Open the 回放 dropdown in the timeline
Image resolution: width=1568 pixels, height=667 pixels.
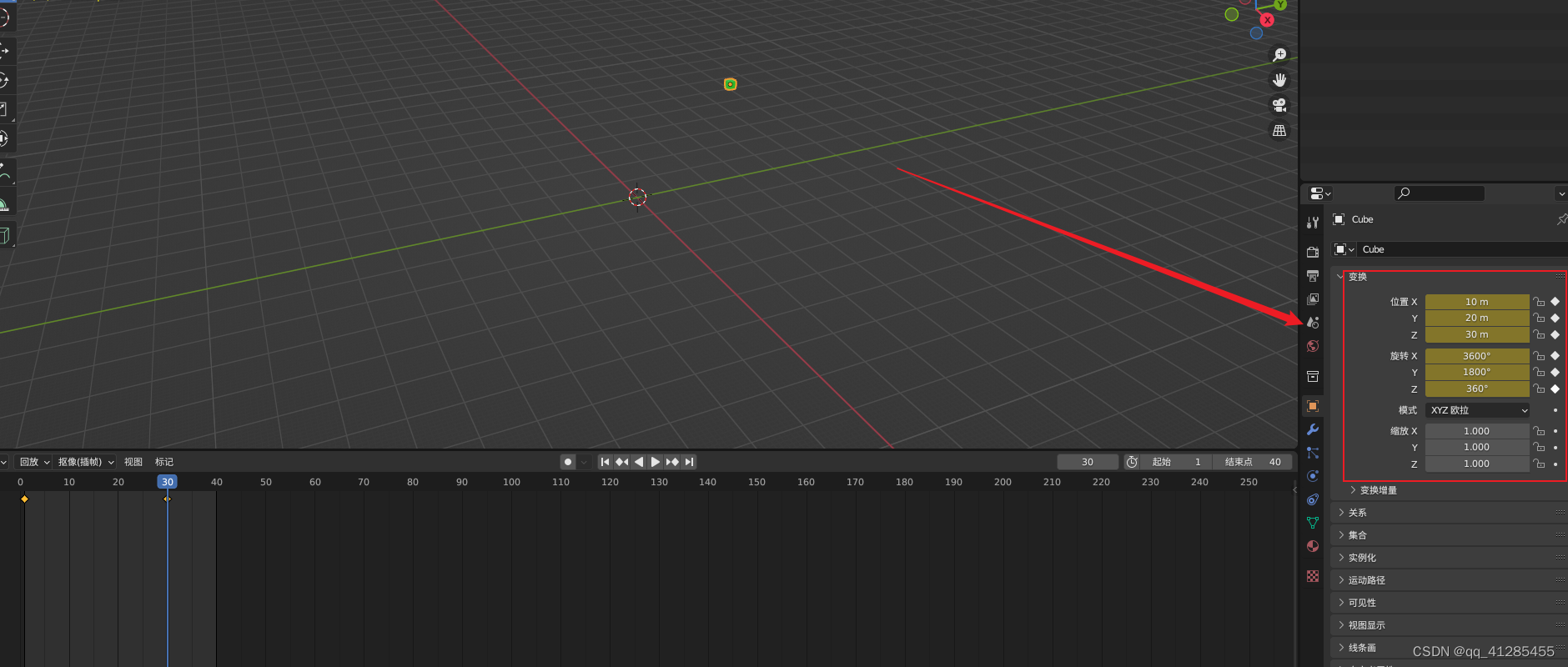(34, 462)
